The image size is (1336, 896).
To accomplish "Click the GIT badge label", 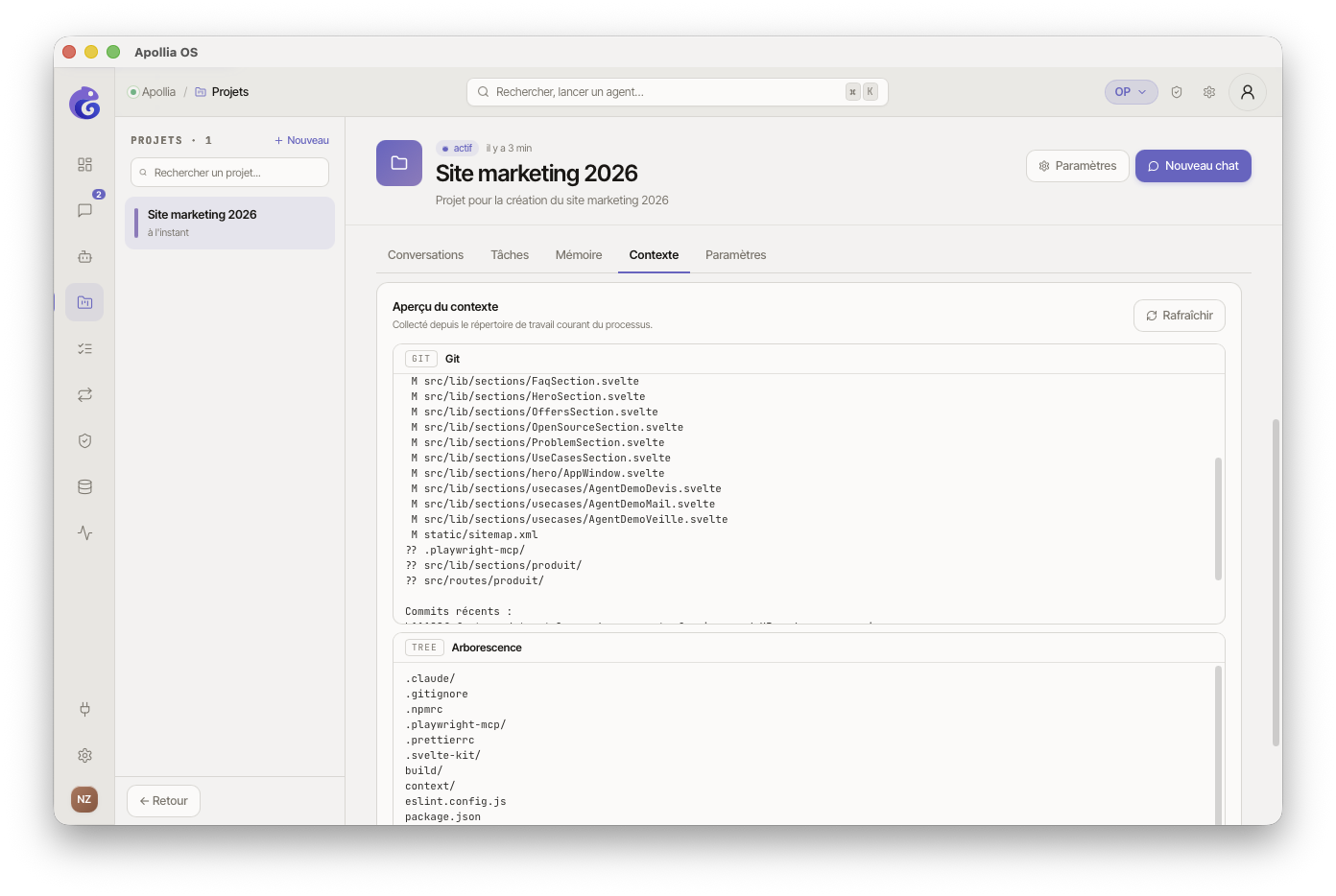I will tap(421, 359).
